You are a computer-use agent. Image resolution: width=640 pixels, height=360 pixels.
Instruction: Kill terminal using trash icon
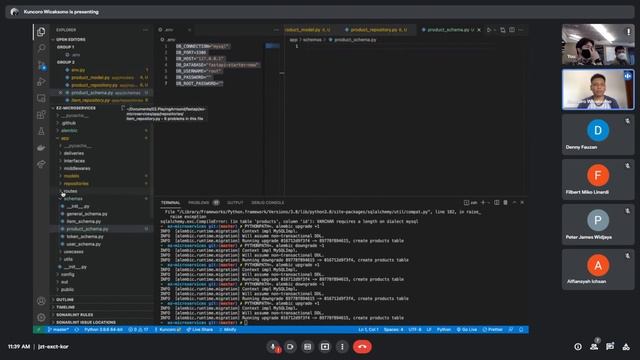coord(505,202)
